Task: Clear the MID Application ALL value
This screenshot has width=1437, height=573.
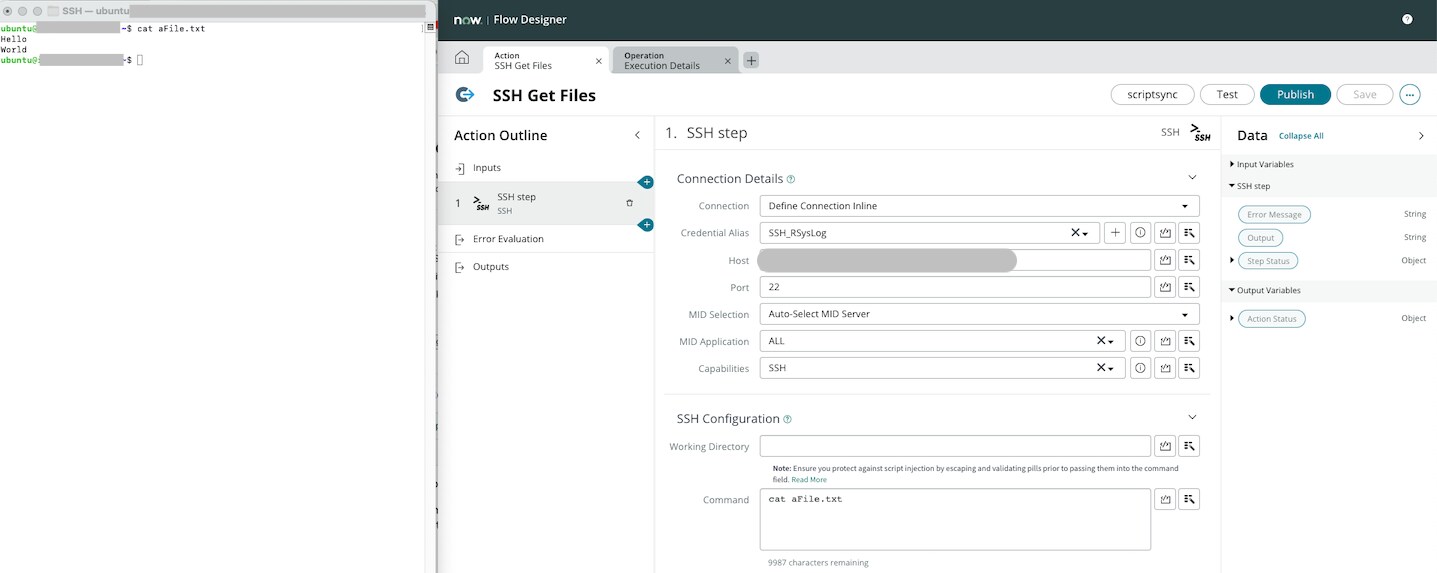Action: click(1101, 341)
